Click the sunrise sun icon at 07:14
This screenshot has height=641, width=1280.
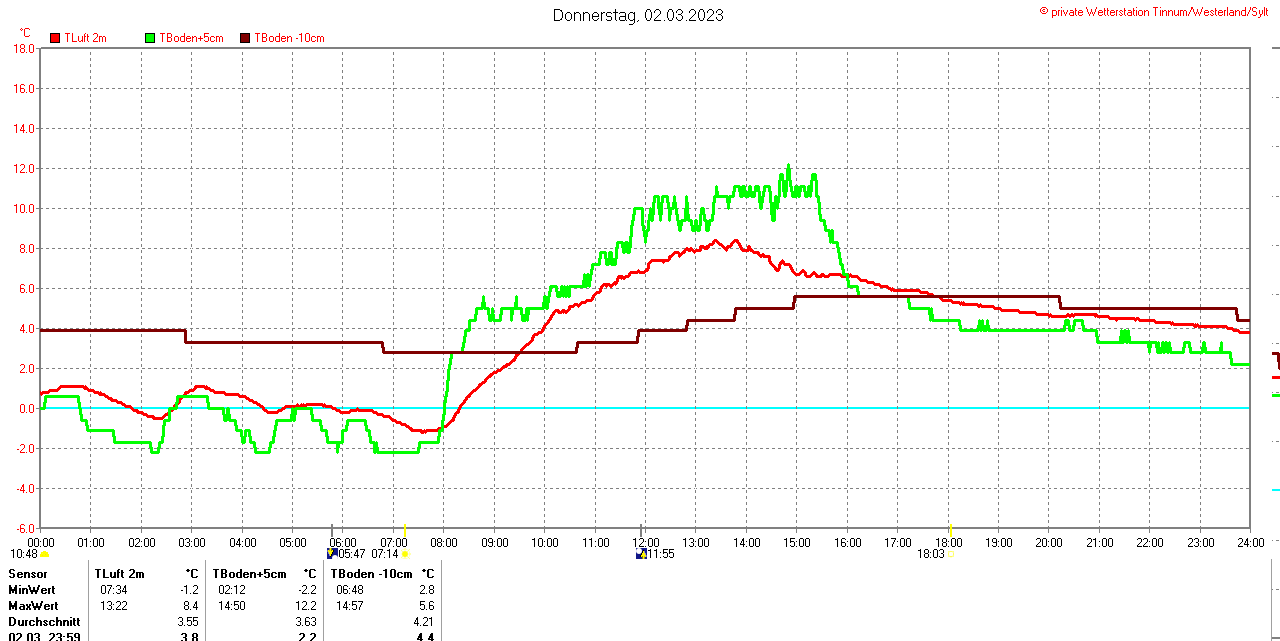point(405,553)
